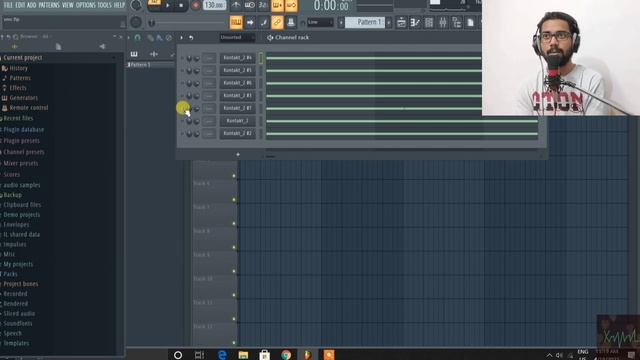Collapse the Current project folder
640x360 pixels.
coord(22,58)
